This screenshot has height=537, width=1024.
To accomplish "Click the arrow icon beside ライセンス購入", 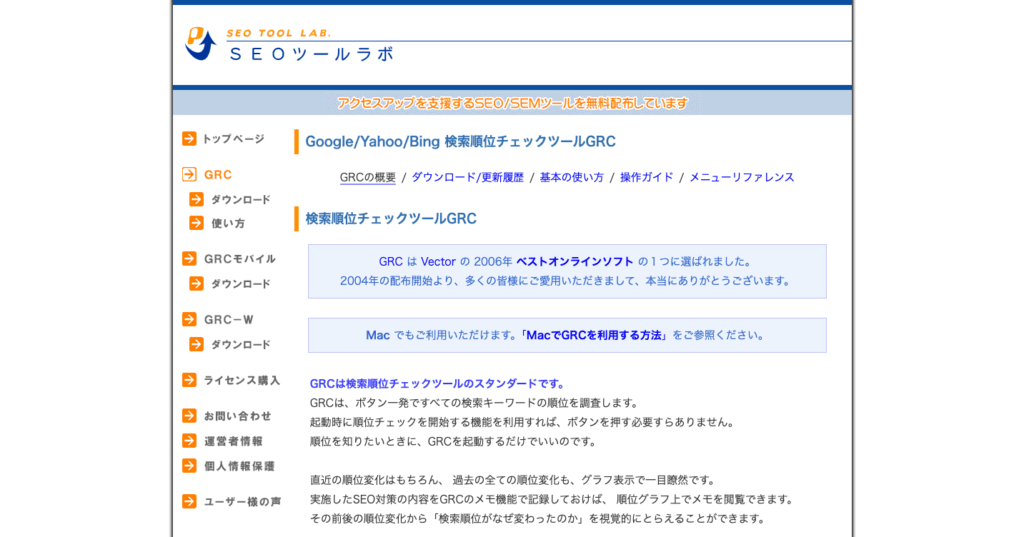I will click(189, 380).
